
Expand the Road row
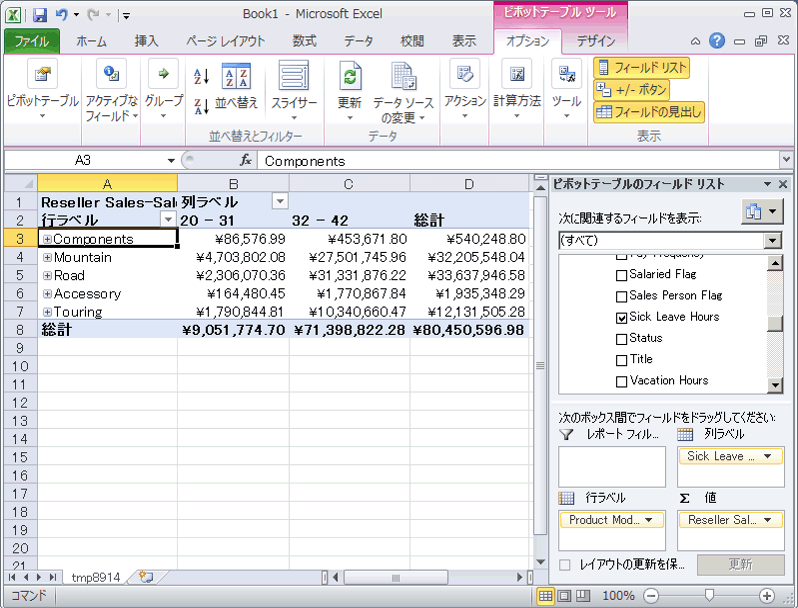(x=47, y=276)
